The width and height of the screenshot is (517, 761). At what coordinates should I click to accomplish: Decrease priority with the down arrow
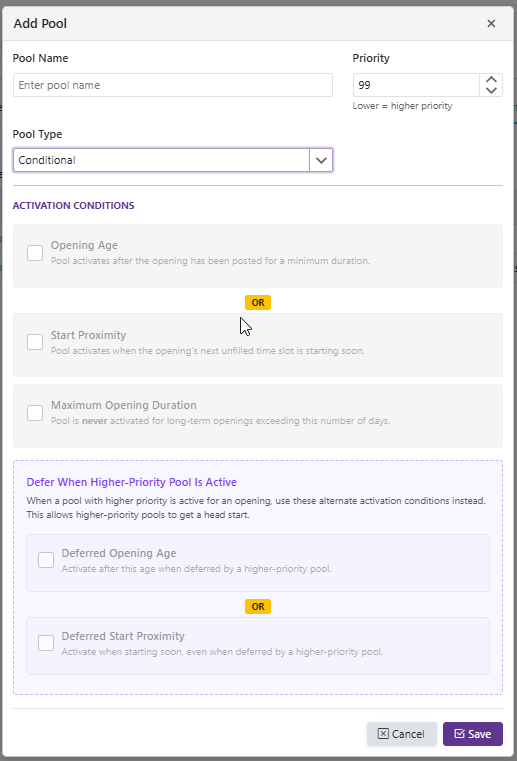tap(491, 90)
